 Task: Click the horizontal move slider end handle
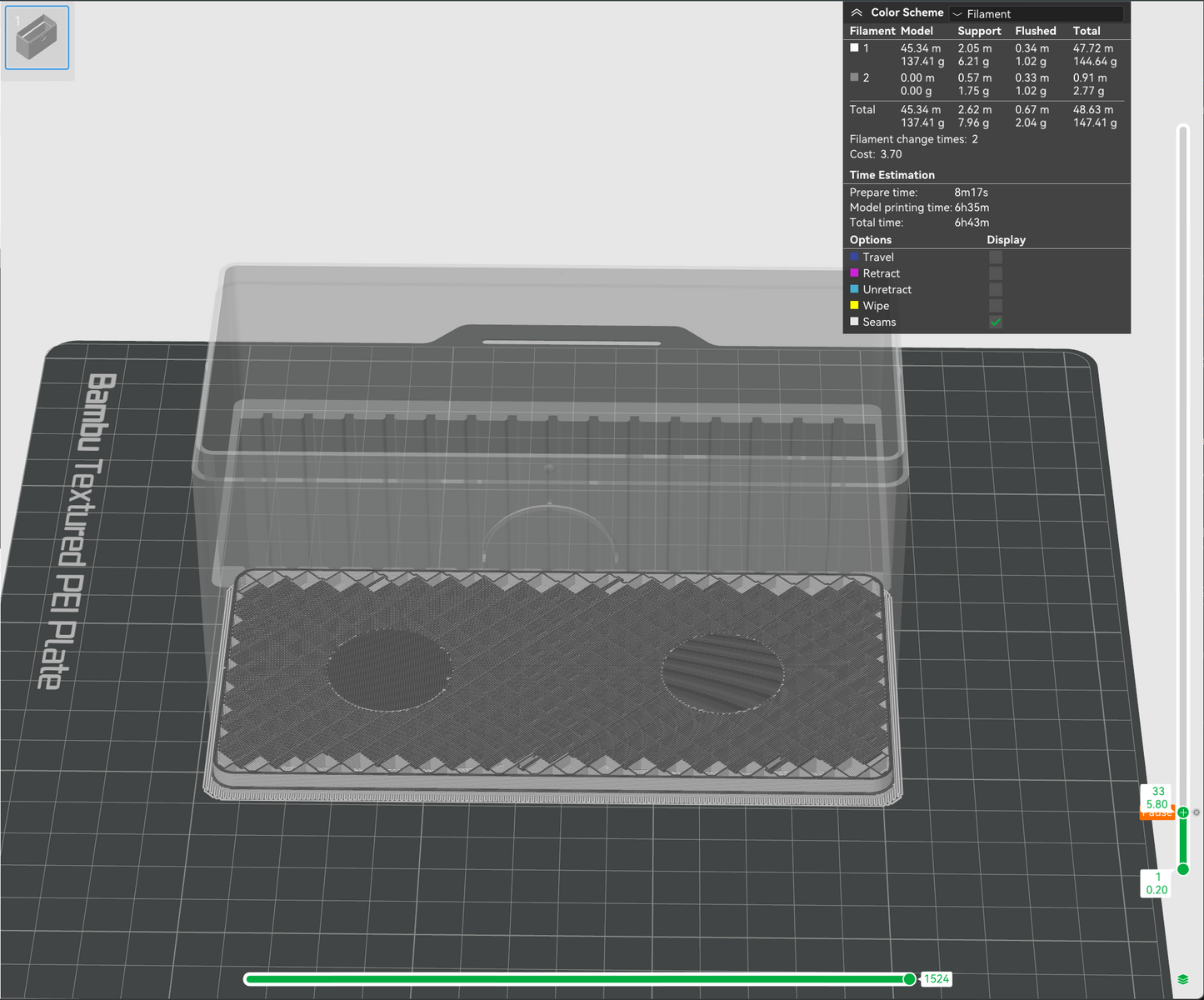[x=910, y=979]
